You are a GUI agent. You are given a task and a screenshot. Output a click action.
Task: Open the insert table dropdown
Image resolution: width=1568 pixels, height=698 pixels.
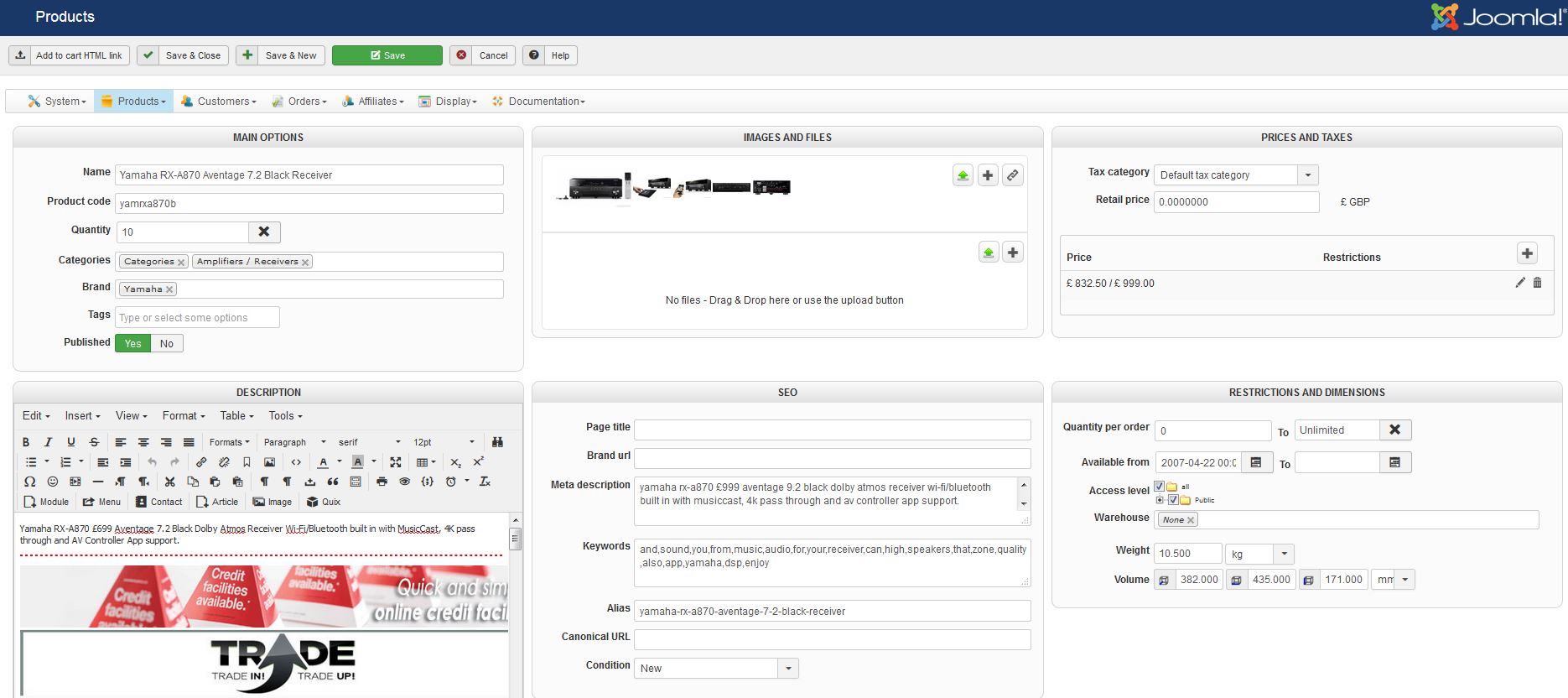(x=427, y=462)
